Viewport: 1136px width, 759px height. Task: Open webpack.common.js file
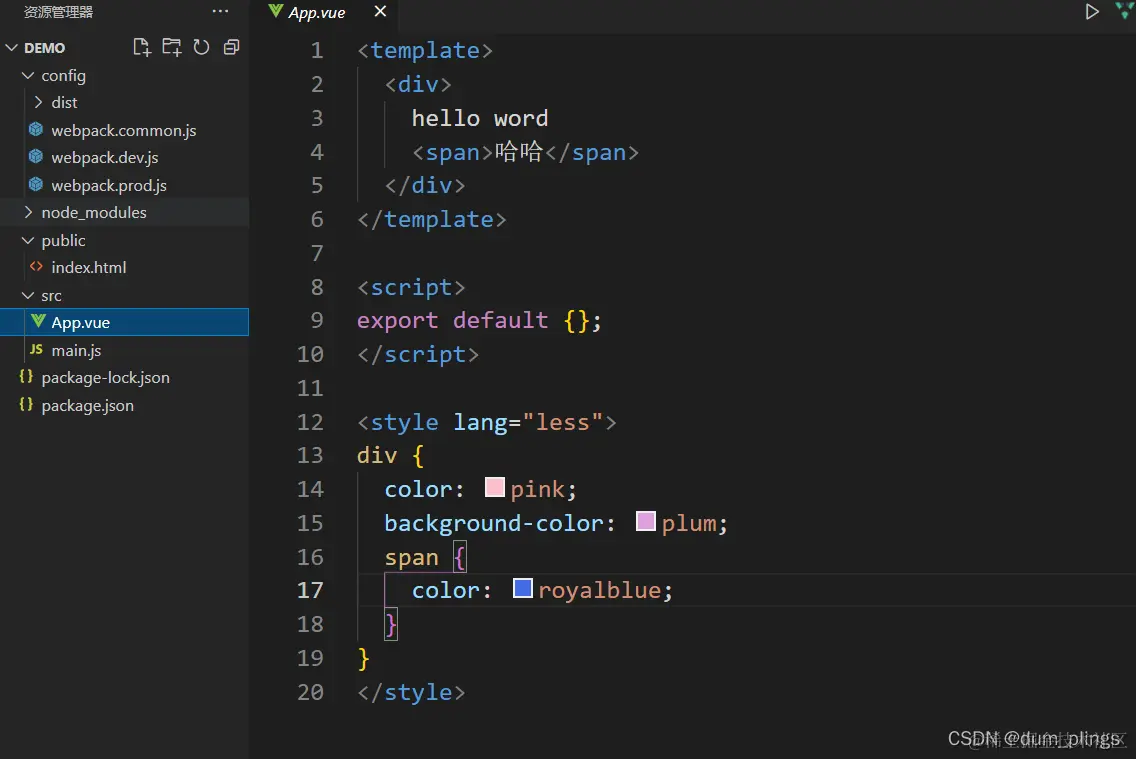coord(124,130)
